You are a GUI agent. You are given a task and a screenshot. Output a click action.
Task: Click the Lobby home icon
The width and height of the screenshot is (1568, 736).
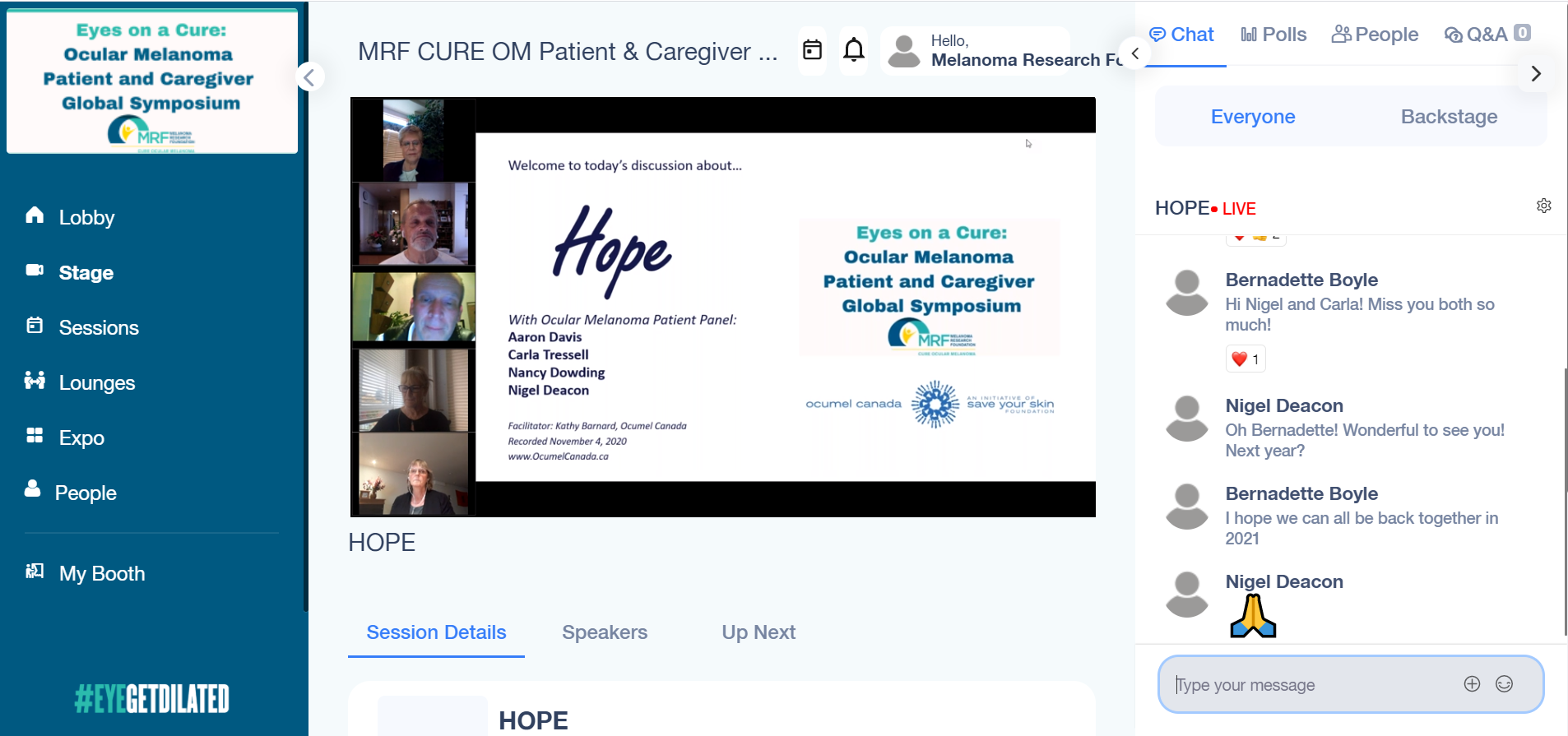coord(35,215)
